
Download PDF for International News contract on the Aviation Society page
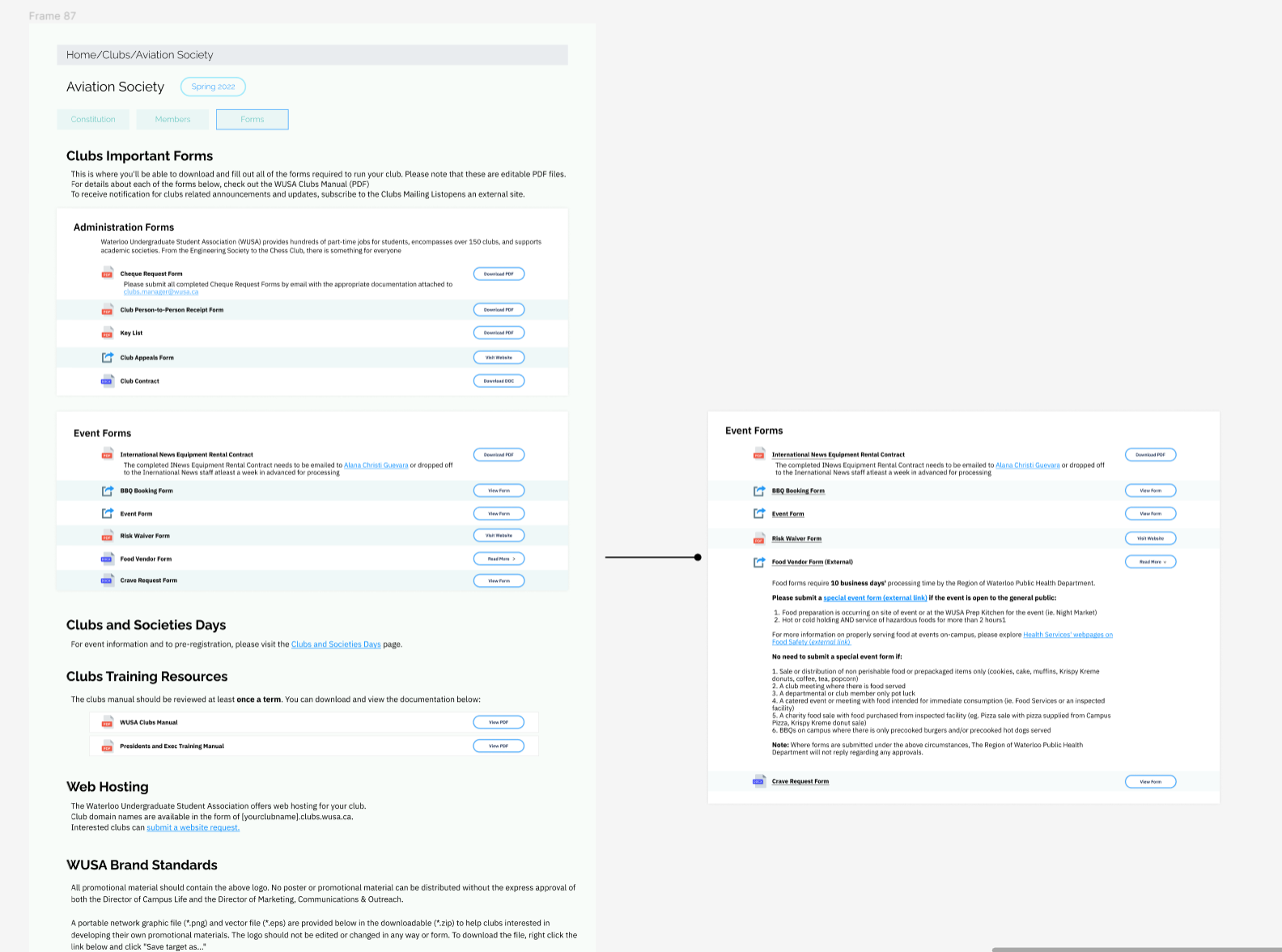499,455
